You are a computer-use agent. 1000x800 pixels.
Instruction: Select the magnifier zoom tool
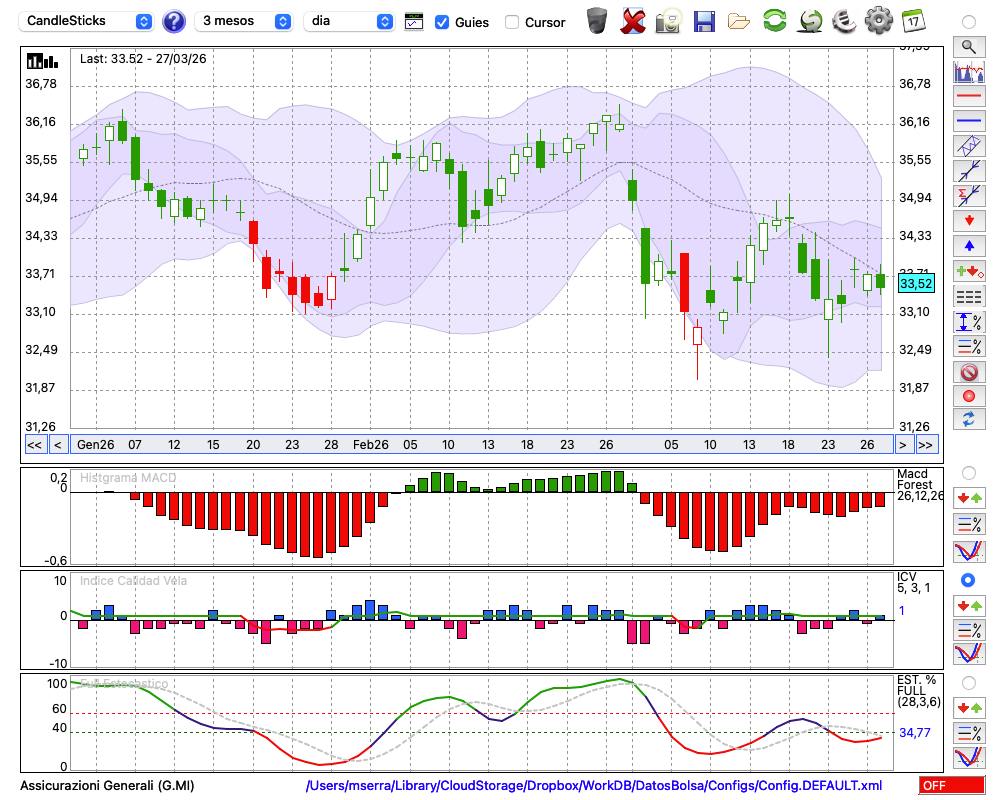[x=969, y=47]
